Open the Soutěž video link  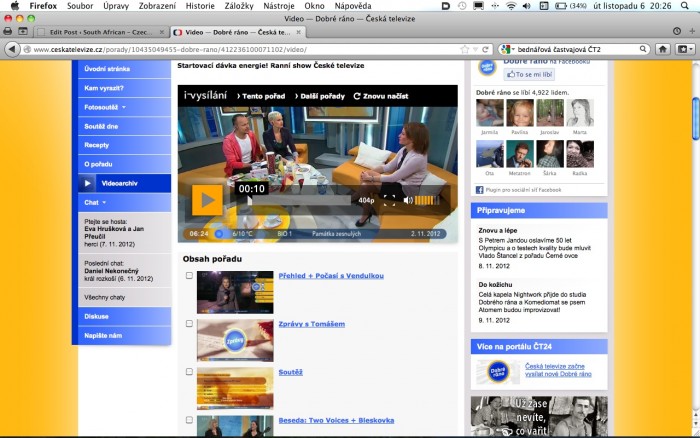291,372
